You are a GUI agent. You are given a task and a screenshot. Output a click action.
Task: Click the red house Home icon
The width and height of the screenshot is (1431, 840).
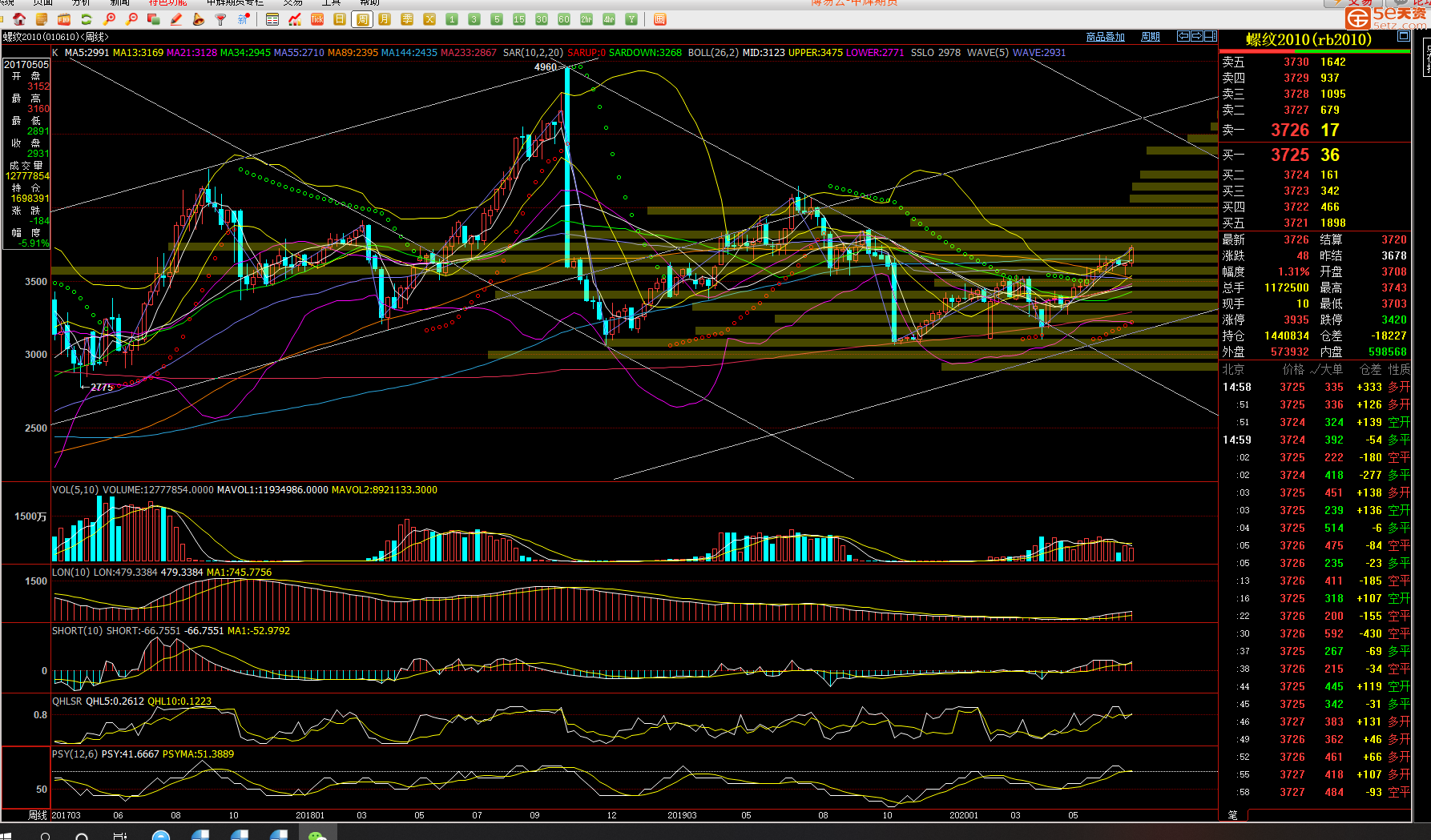[19, 19]
